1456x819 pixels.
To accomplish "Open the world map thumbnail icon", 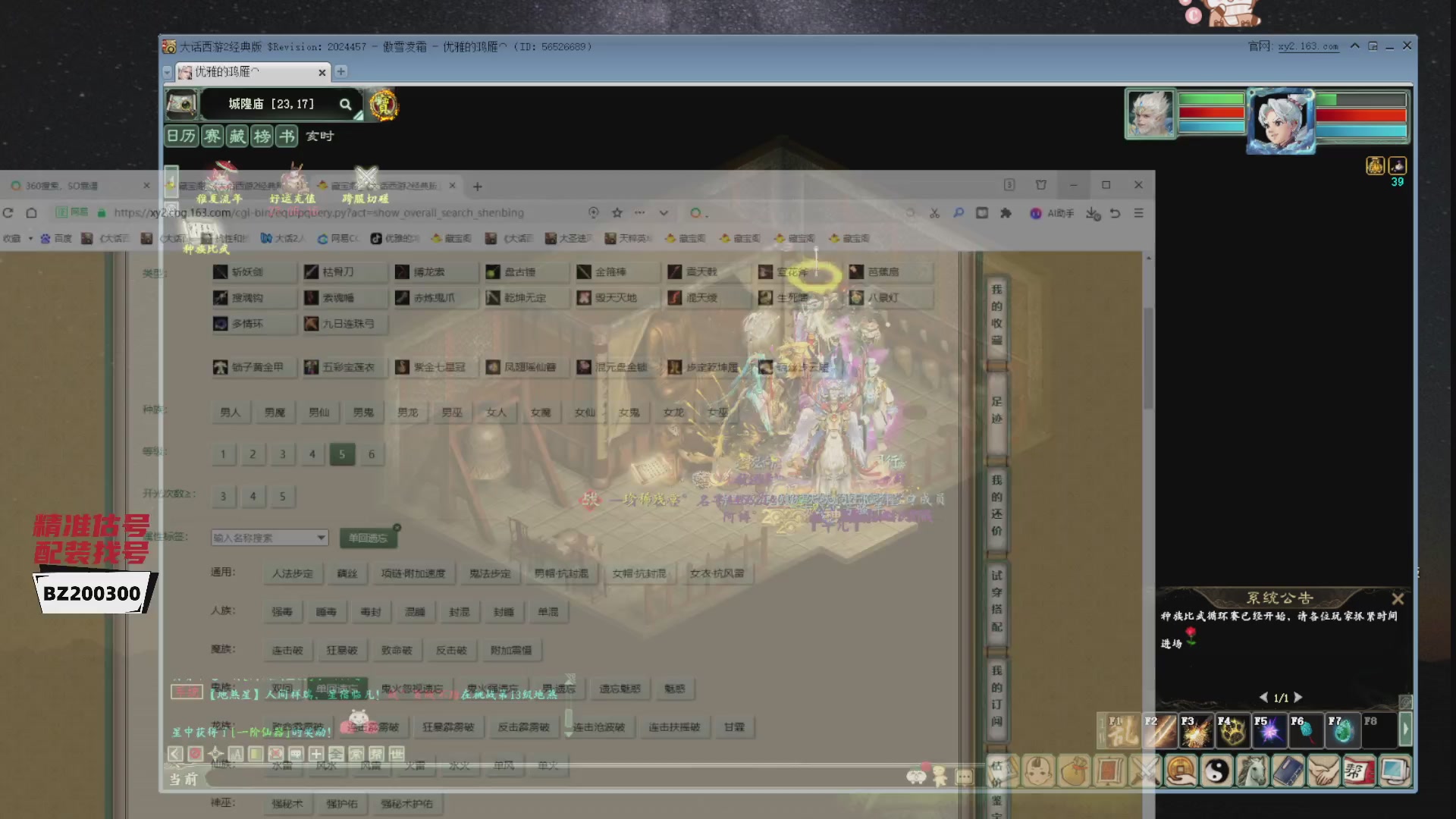I will tap(182, 104).
